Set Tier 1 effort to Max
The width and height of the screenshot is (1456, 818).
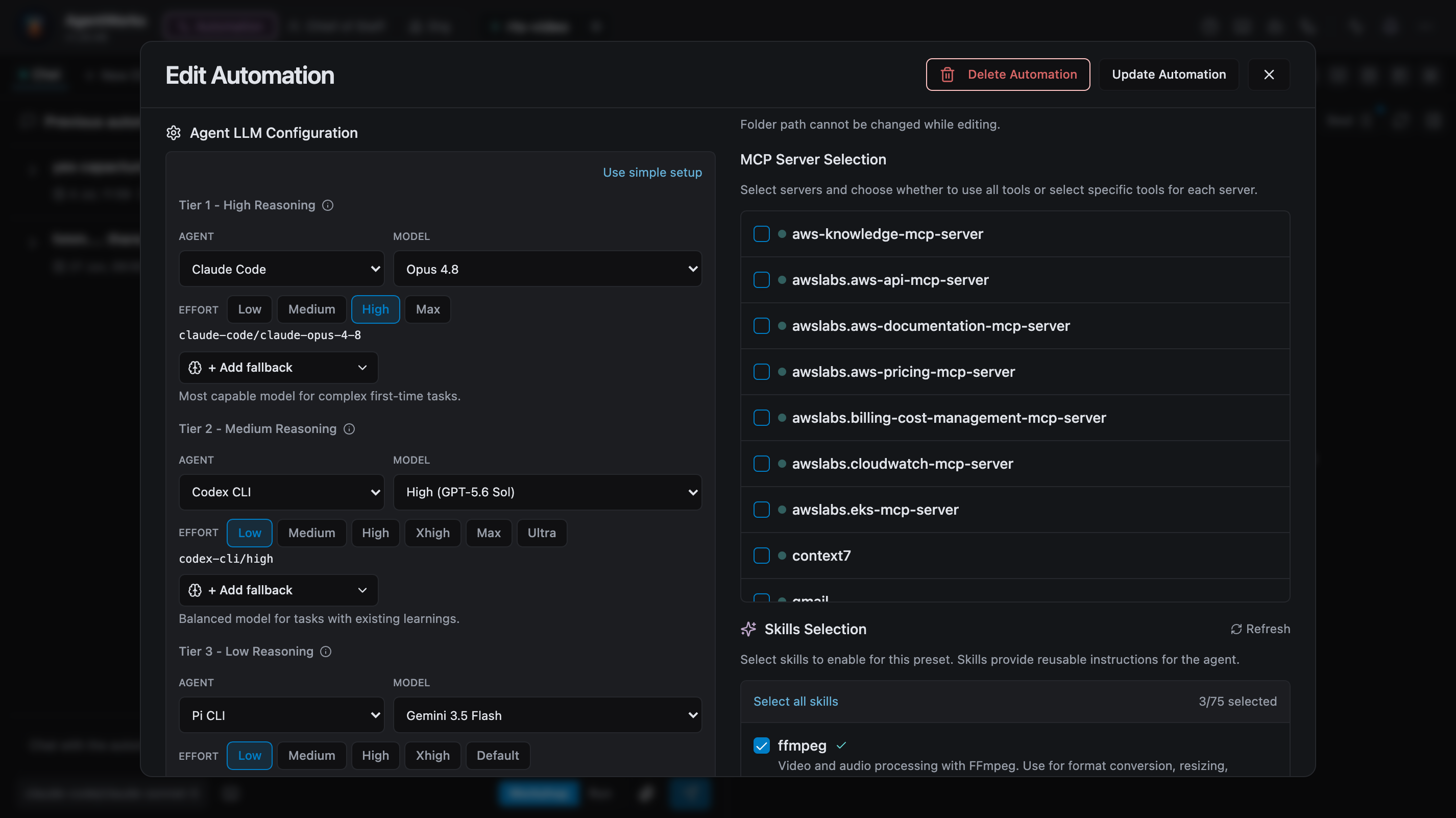click(x=428, y=310)
